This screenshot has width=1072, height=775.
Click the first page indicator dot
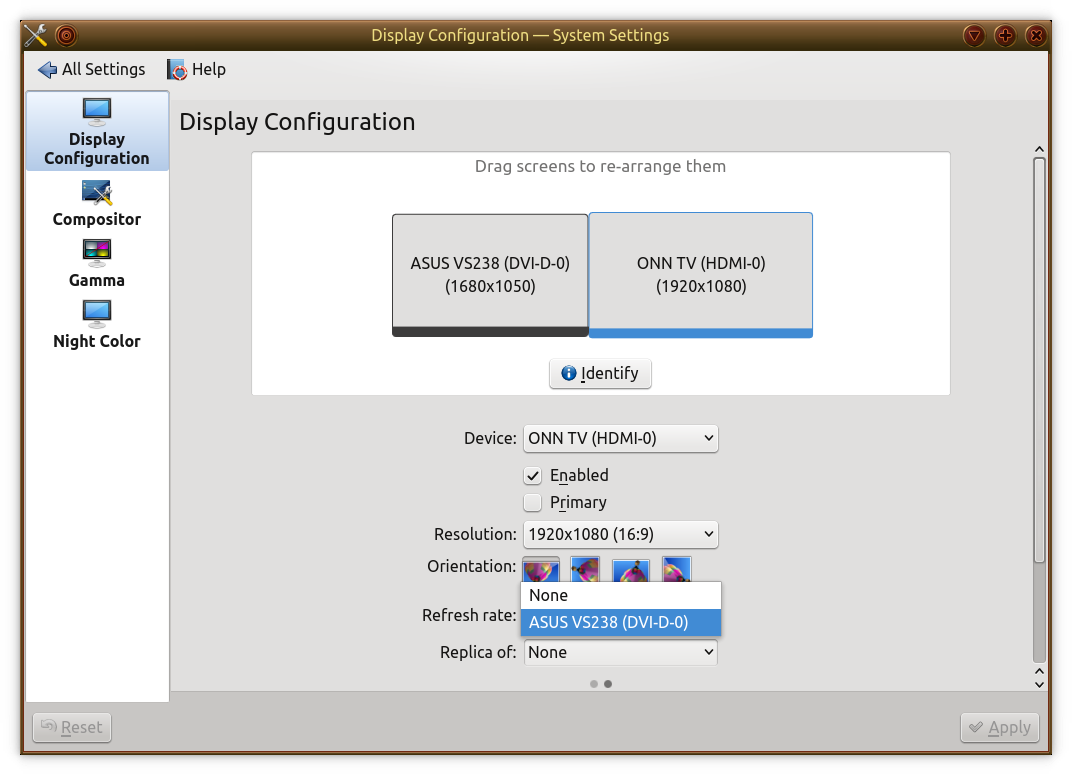click(593, 684)
